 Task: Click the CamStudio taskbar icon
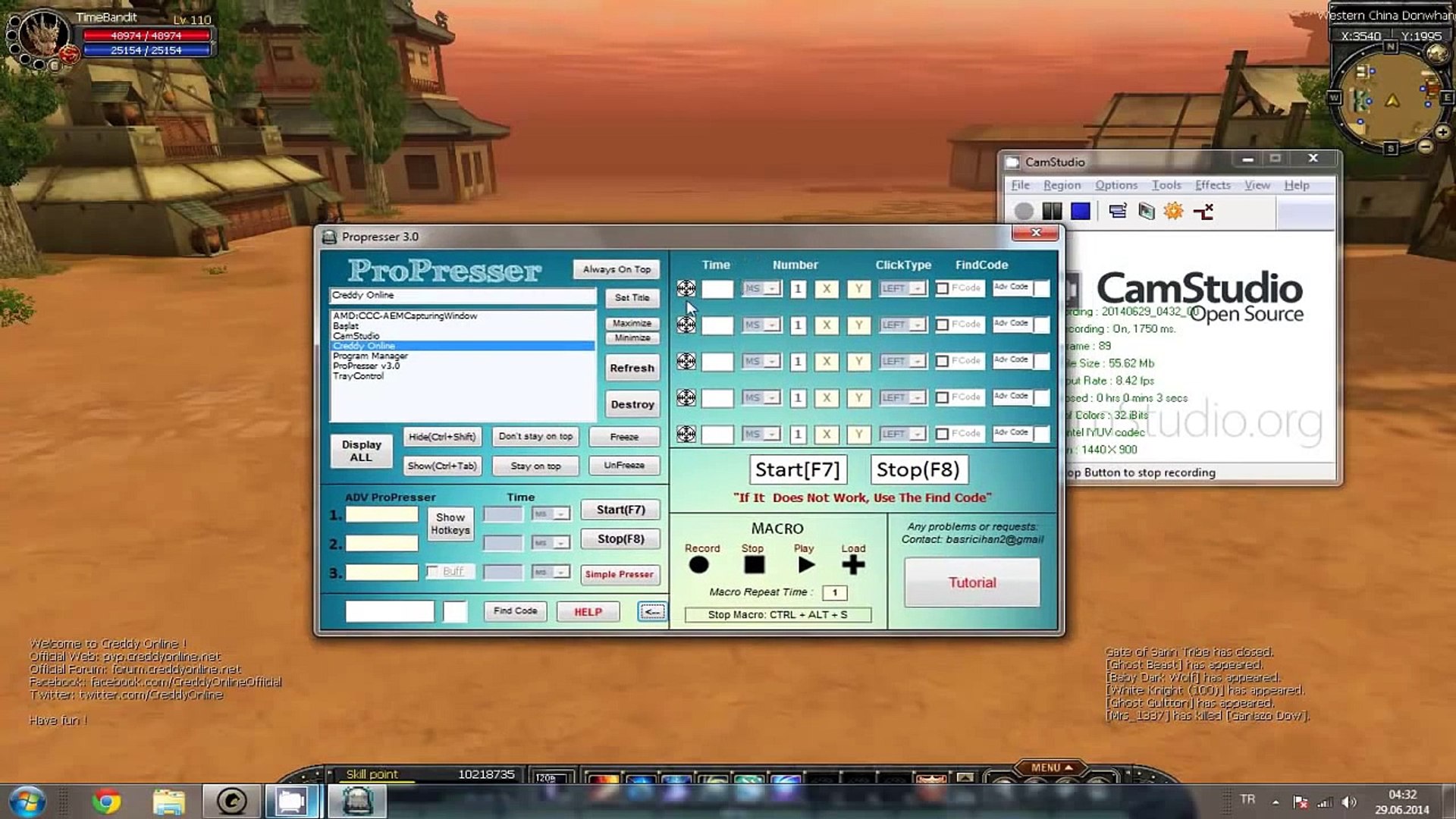(x=291, y=801)
